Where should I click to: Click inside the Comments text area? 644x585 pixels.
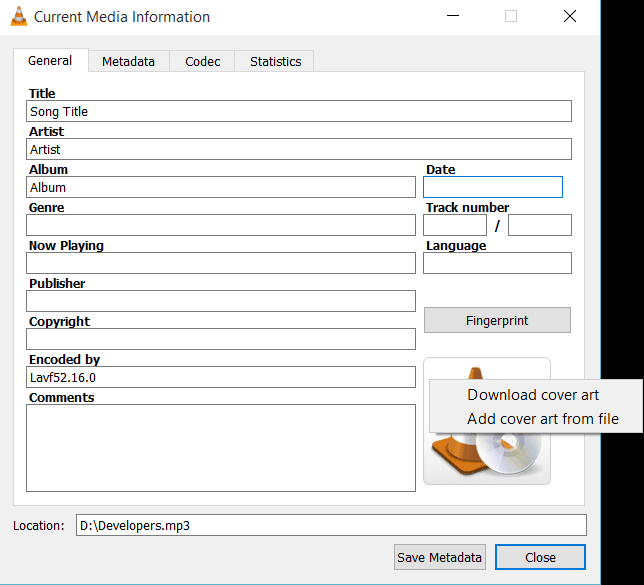[220, 447]
